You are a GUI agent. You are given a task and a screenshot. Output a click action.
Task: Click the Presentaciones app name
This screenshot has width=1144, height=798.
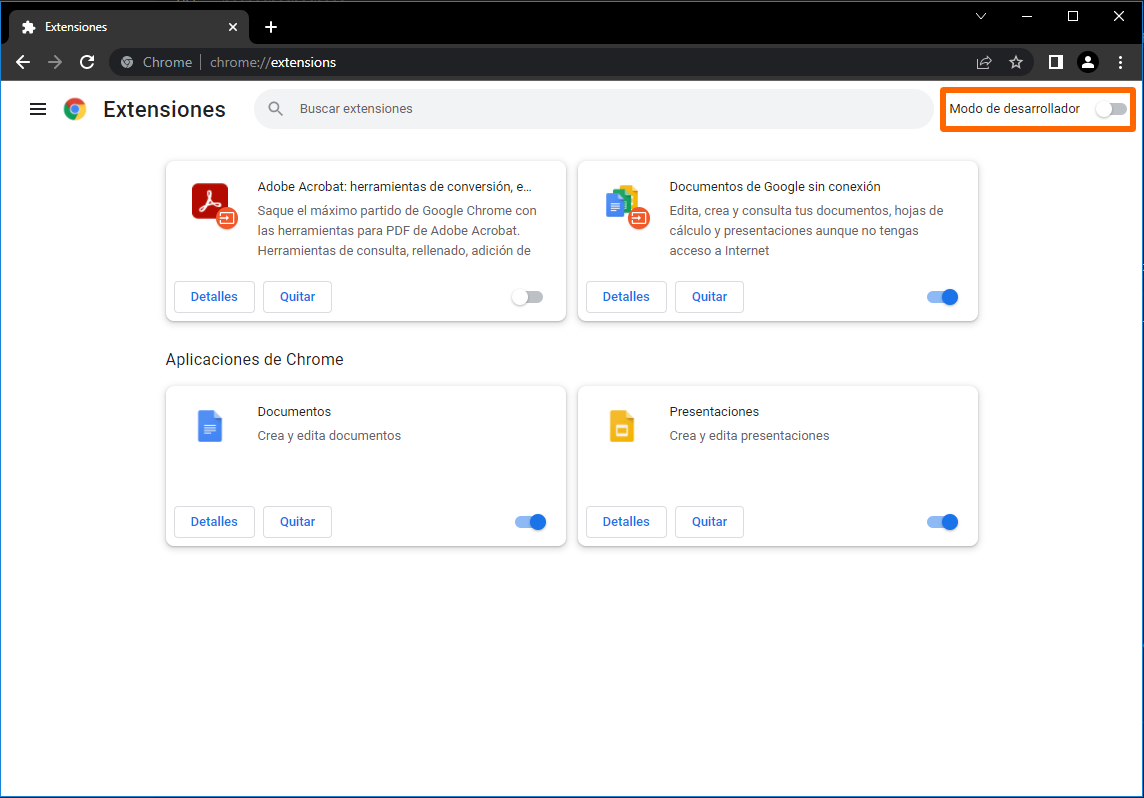714,412
